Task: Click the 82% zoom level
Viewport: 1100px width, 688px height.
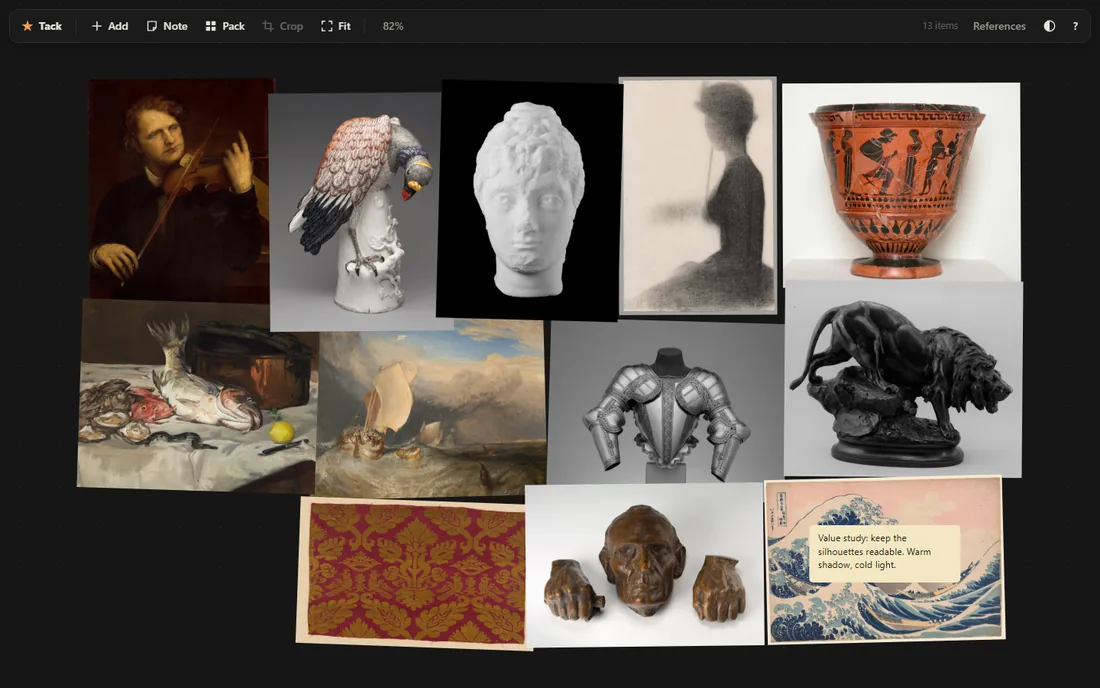Action: tap(393, 26)
